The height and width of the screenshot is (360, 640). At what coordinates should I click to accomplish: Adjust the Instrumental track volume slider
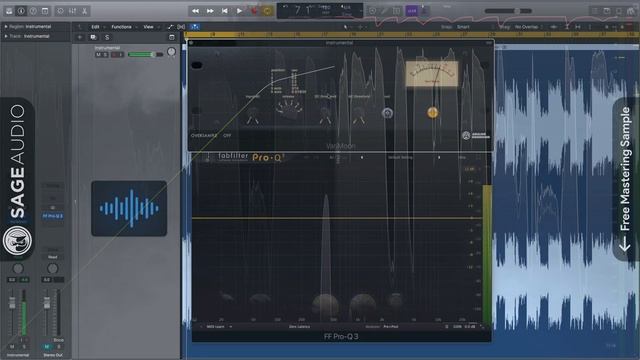(145, 54)
